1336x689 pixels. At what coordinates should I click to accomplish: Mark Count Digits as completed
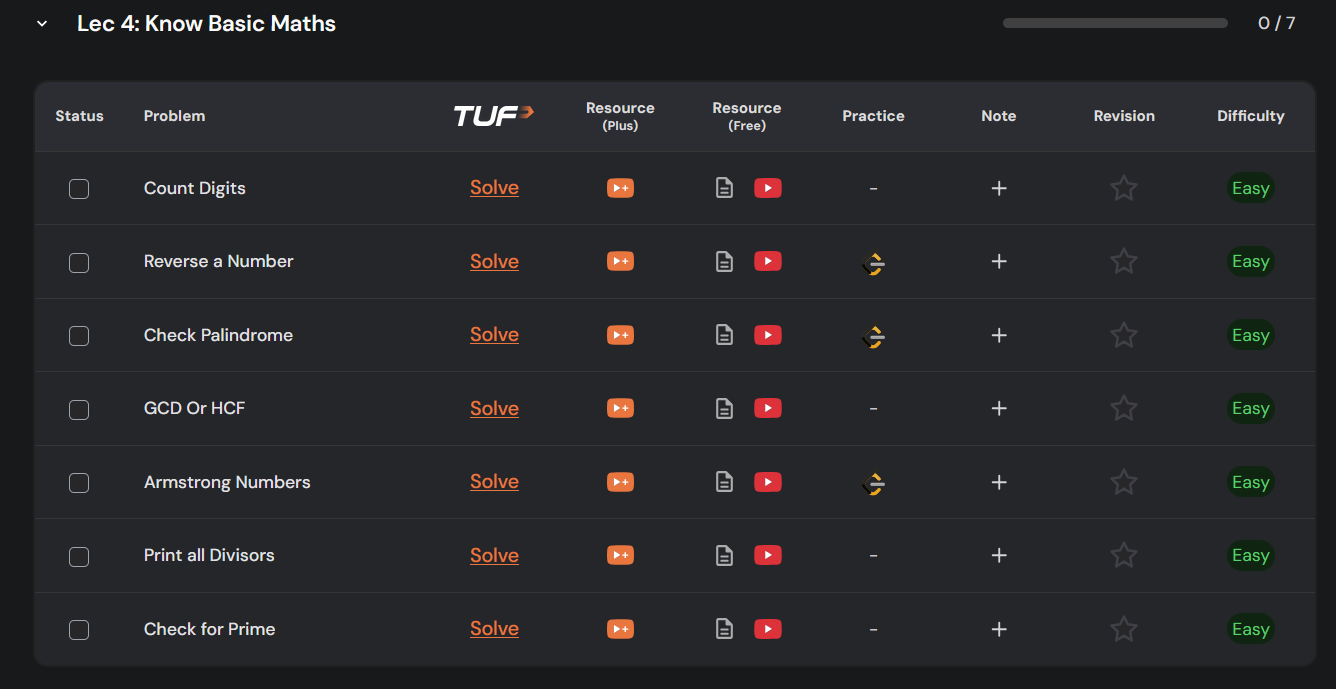click(79, 189)
